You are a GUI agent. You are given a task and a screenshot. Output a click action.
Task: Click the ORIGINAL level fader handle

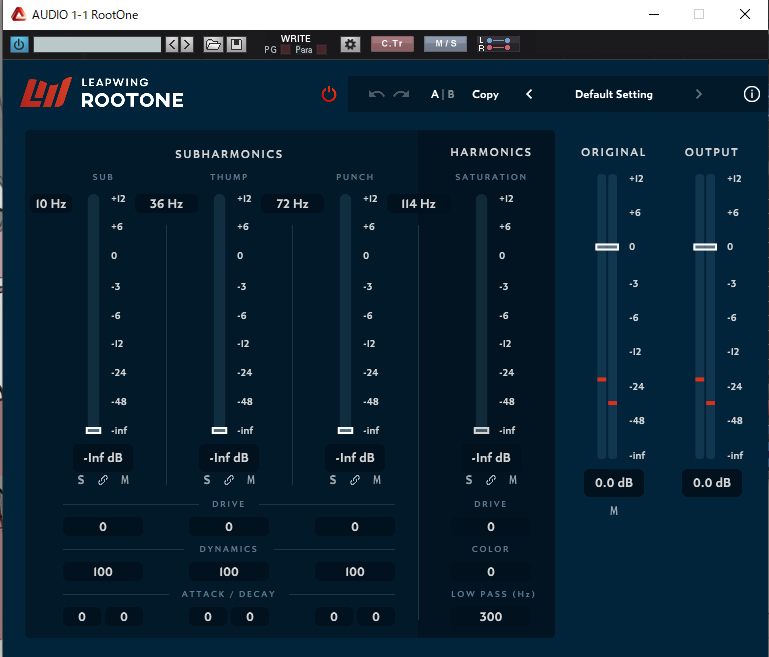pyautogui.click(x=607, y=247)
